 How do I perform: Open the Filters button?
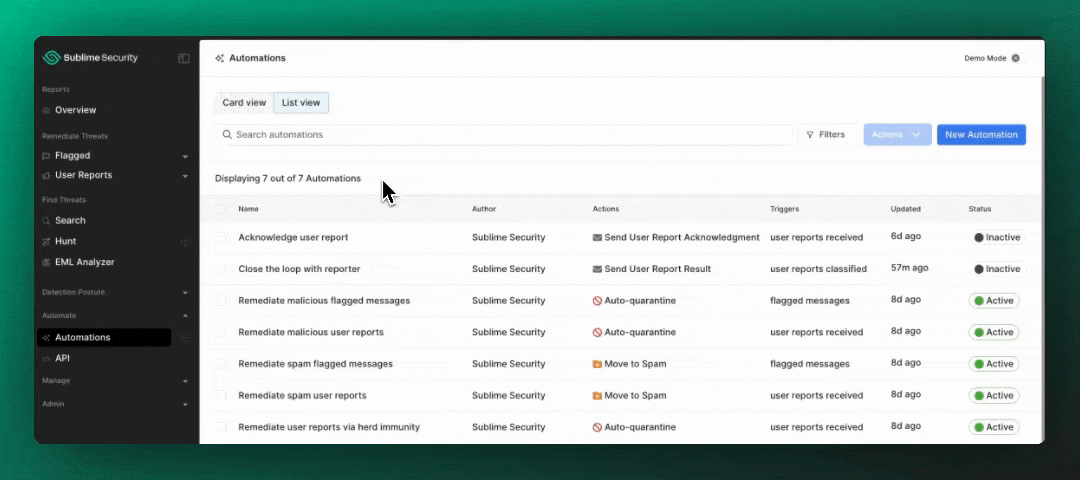tap(825, 135)
